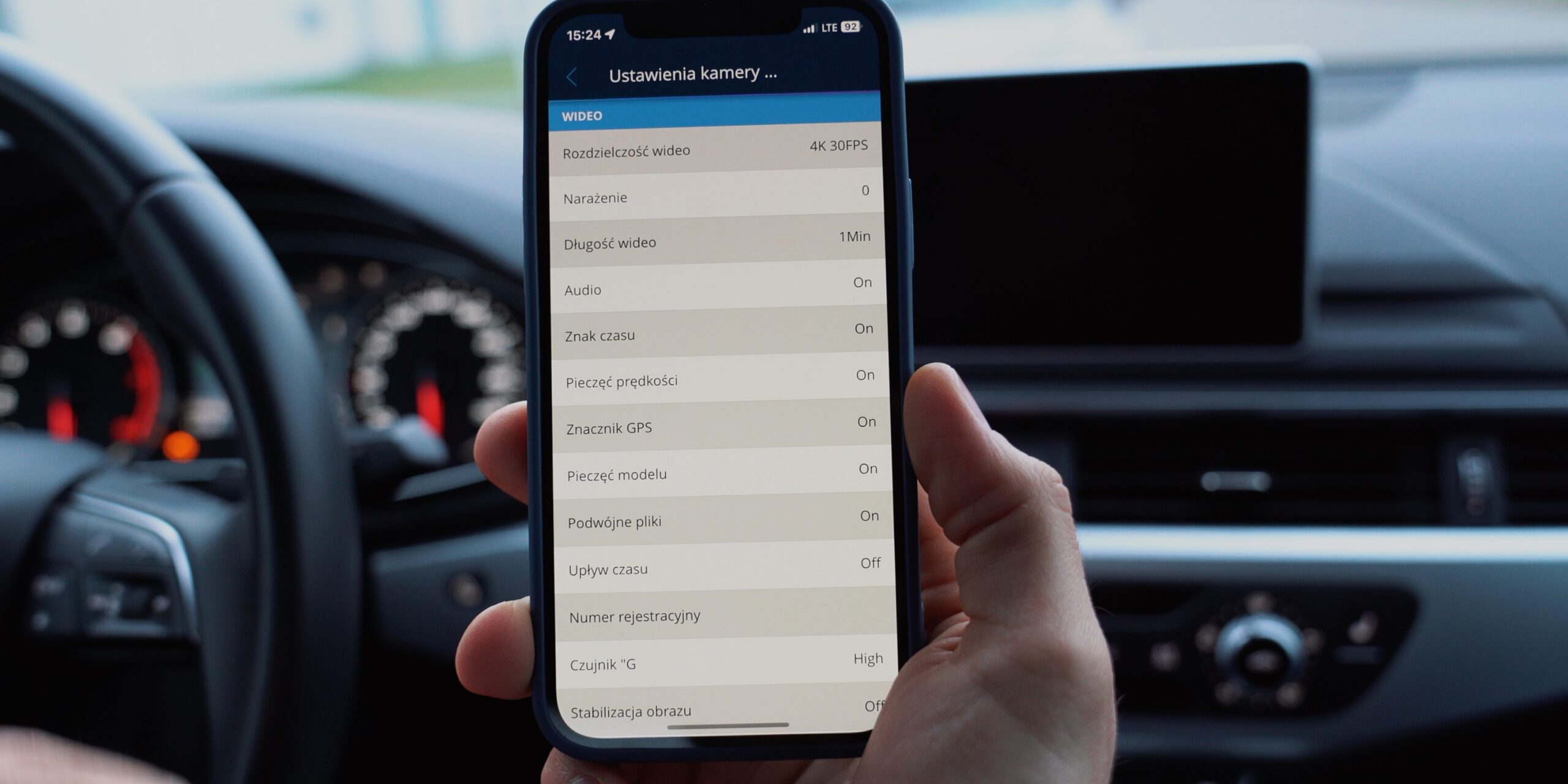This screenshot has width=1568, height=784.
Task: Toggle Upływ czasu setting Off
Action: [862, 568]
